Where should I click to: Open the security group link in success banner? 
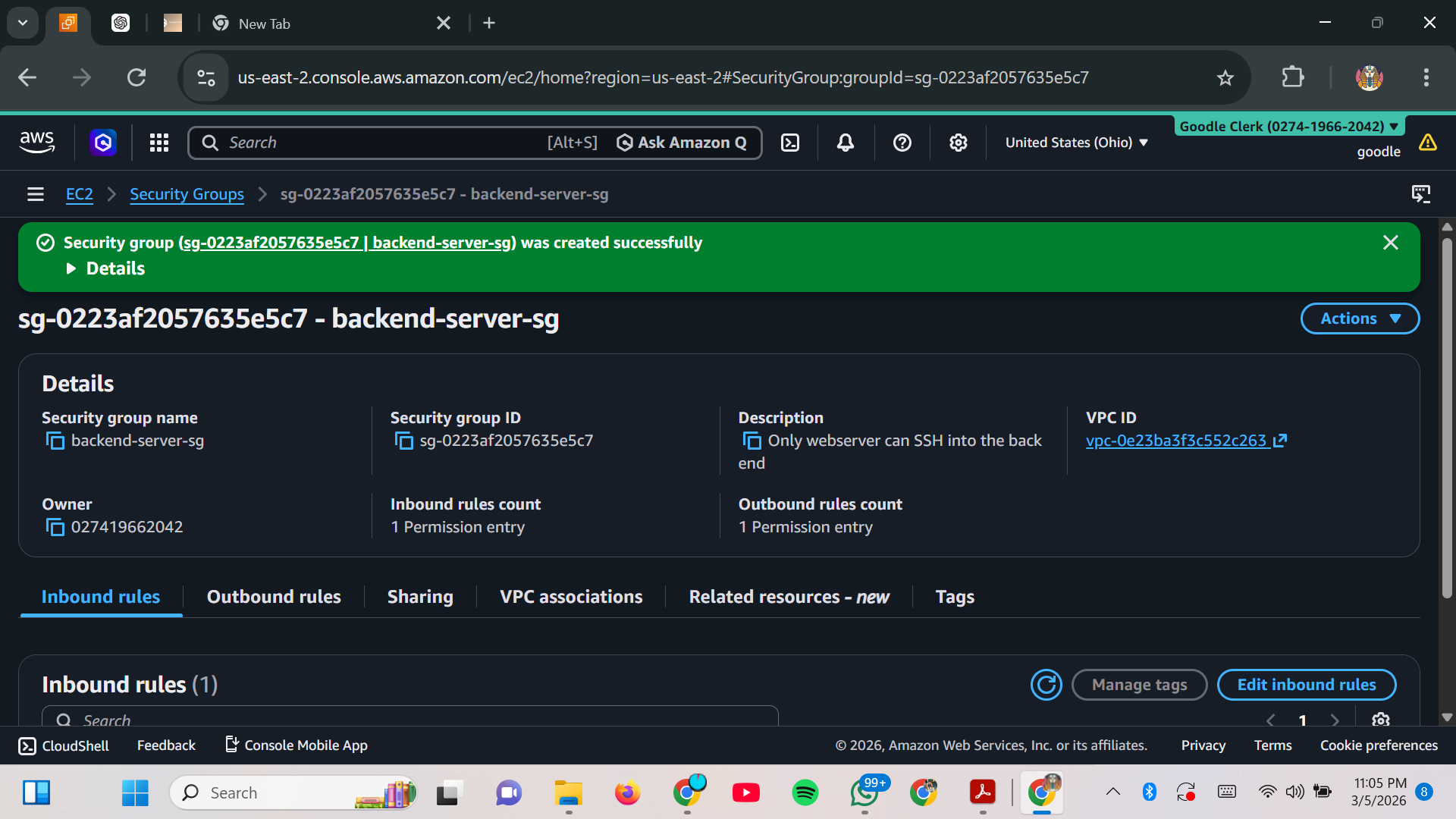347,243
